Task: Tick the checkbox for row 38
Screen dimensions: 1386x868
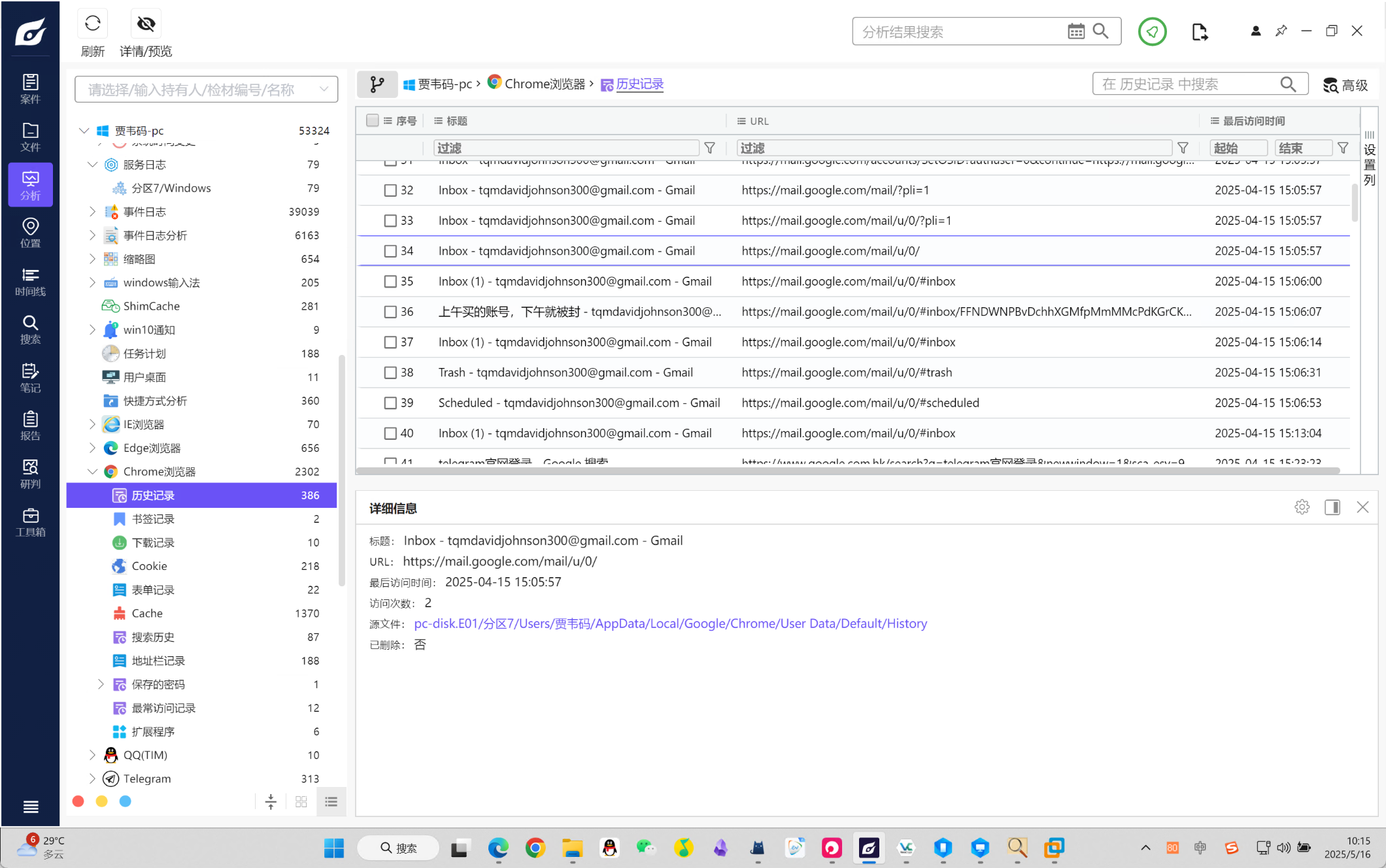Action: click(x=390, y=373)
